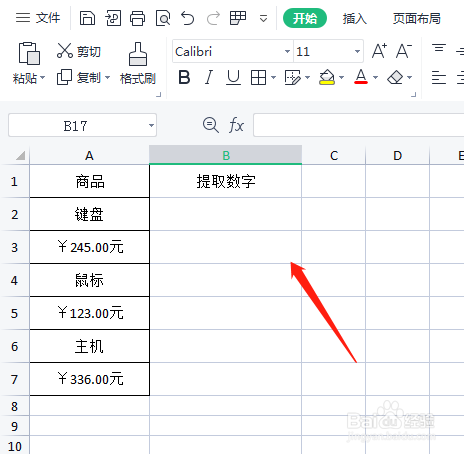Select row 8 header
The image size is (464, 454).
[14, 406]
